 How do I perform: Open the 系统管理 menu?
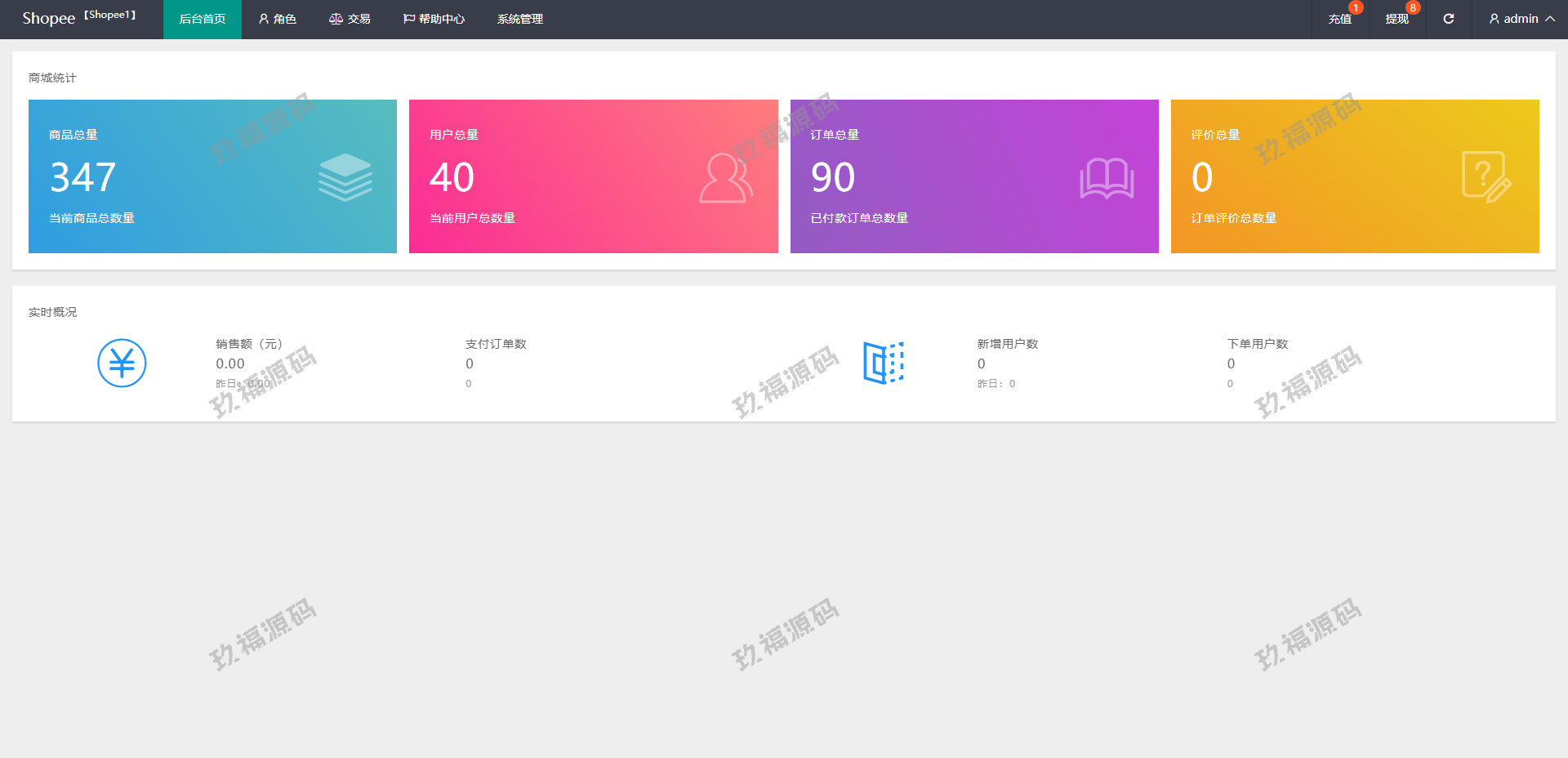point(520,19)
